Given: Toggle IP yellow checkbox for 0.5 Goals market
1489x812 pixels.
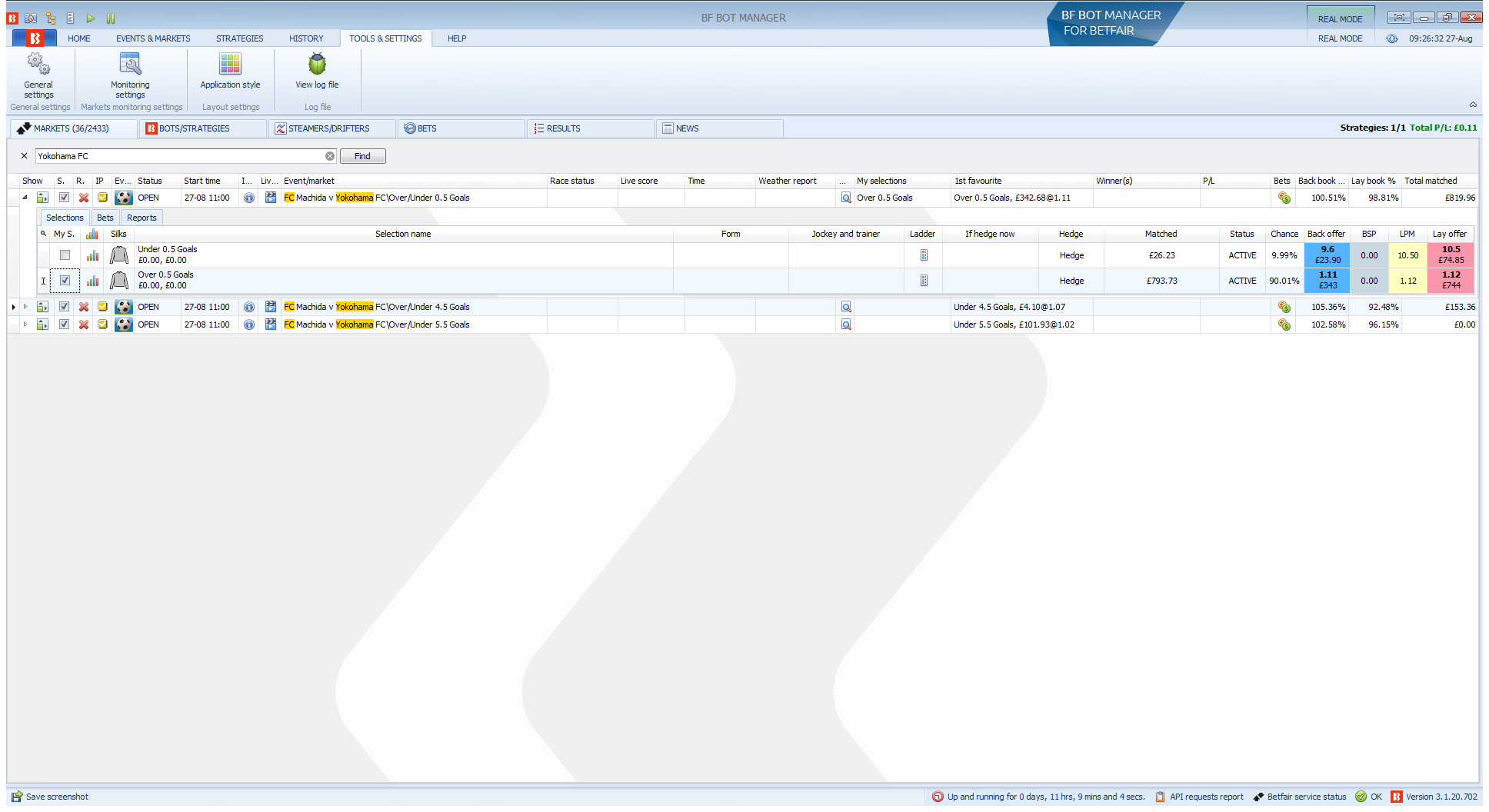Looking at the screenshot, I should pyautogui.click(x=102, y=198).
